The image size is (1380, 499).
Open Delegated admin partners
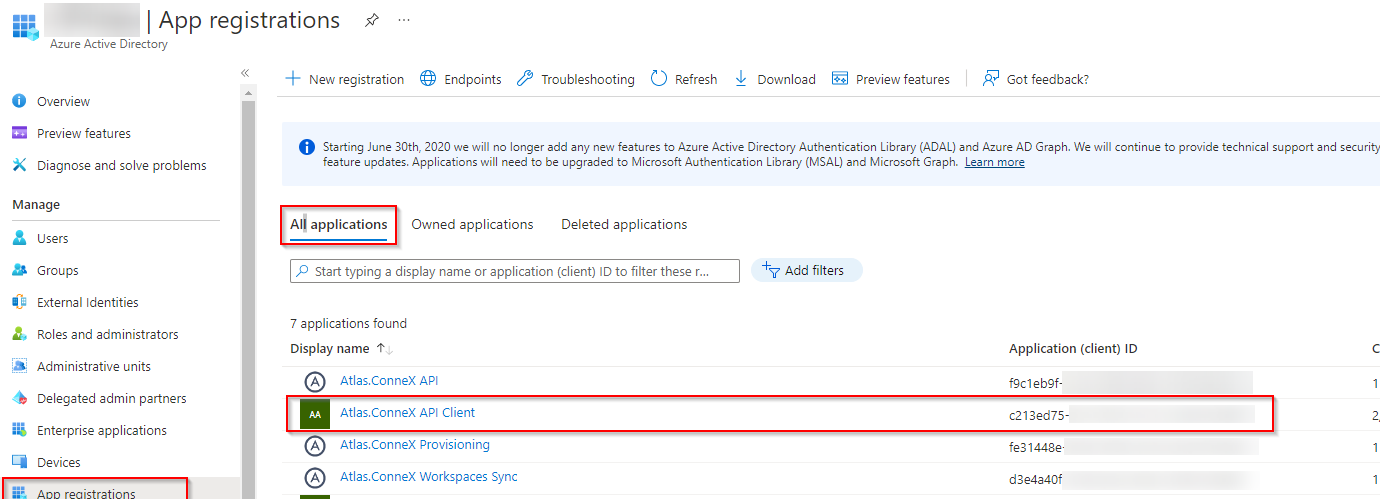click(x=112, y=398)
